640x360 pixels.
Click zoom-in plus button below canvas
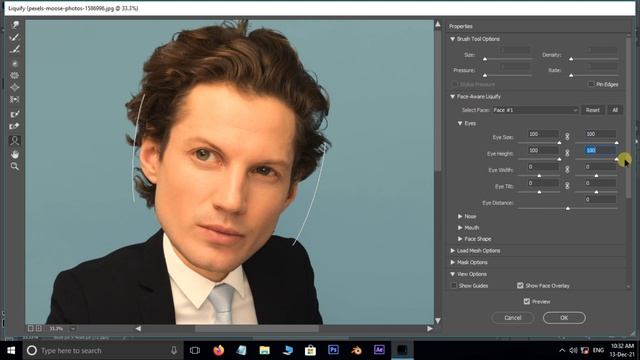(x=39, y=329)
